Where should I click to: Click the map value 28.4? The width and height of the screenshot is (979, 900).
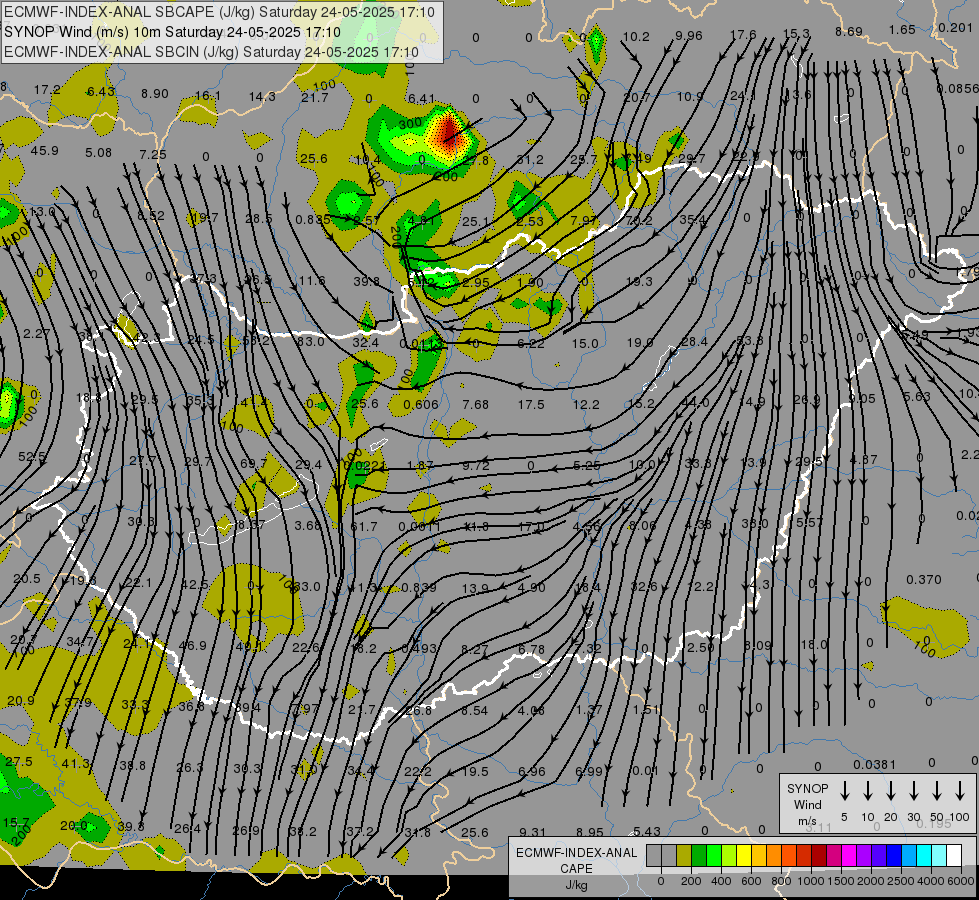click(x=694, y=341)
